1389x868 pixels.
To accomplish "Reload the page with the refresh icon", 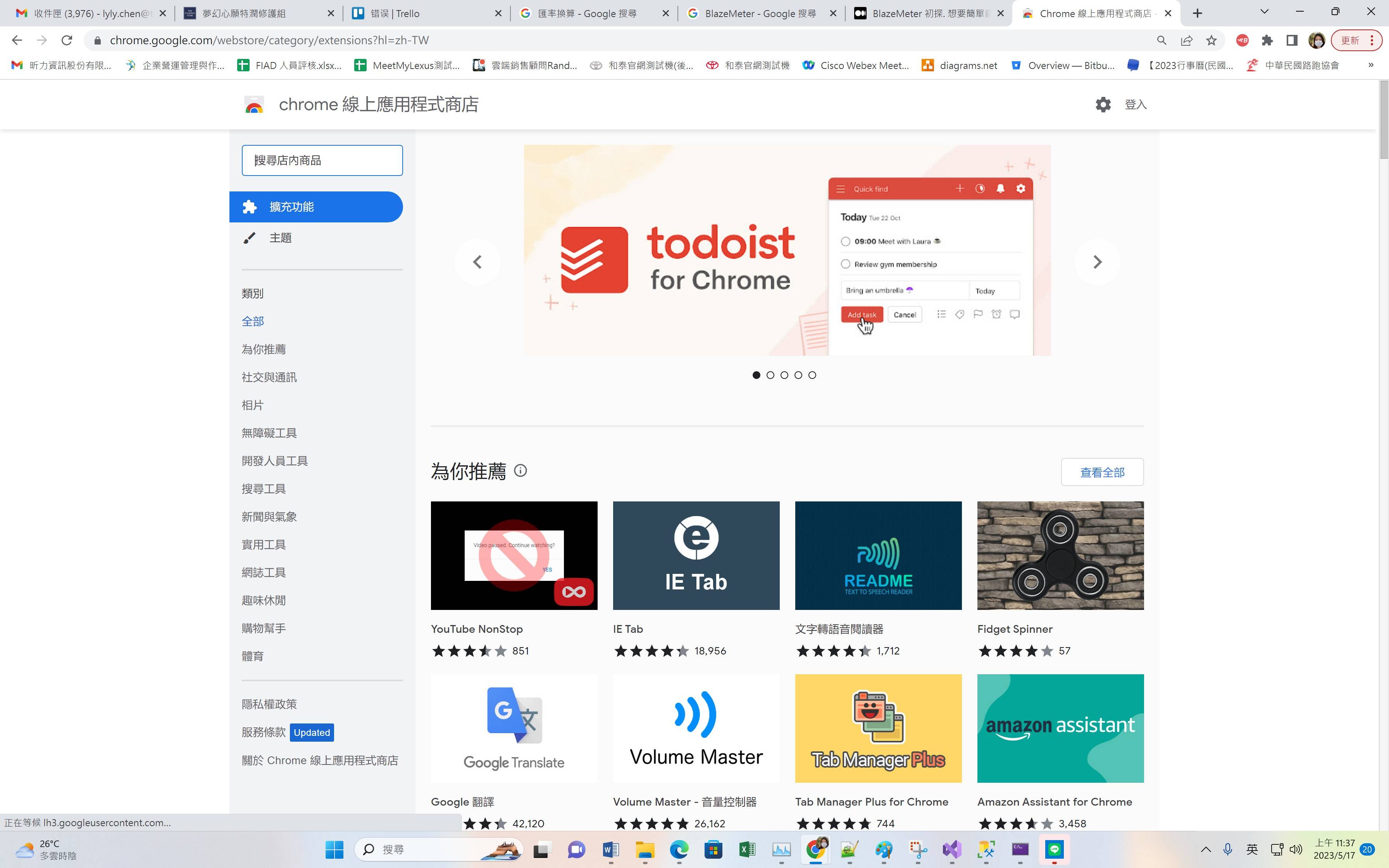I will click(67, 40).
